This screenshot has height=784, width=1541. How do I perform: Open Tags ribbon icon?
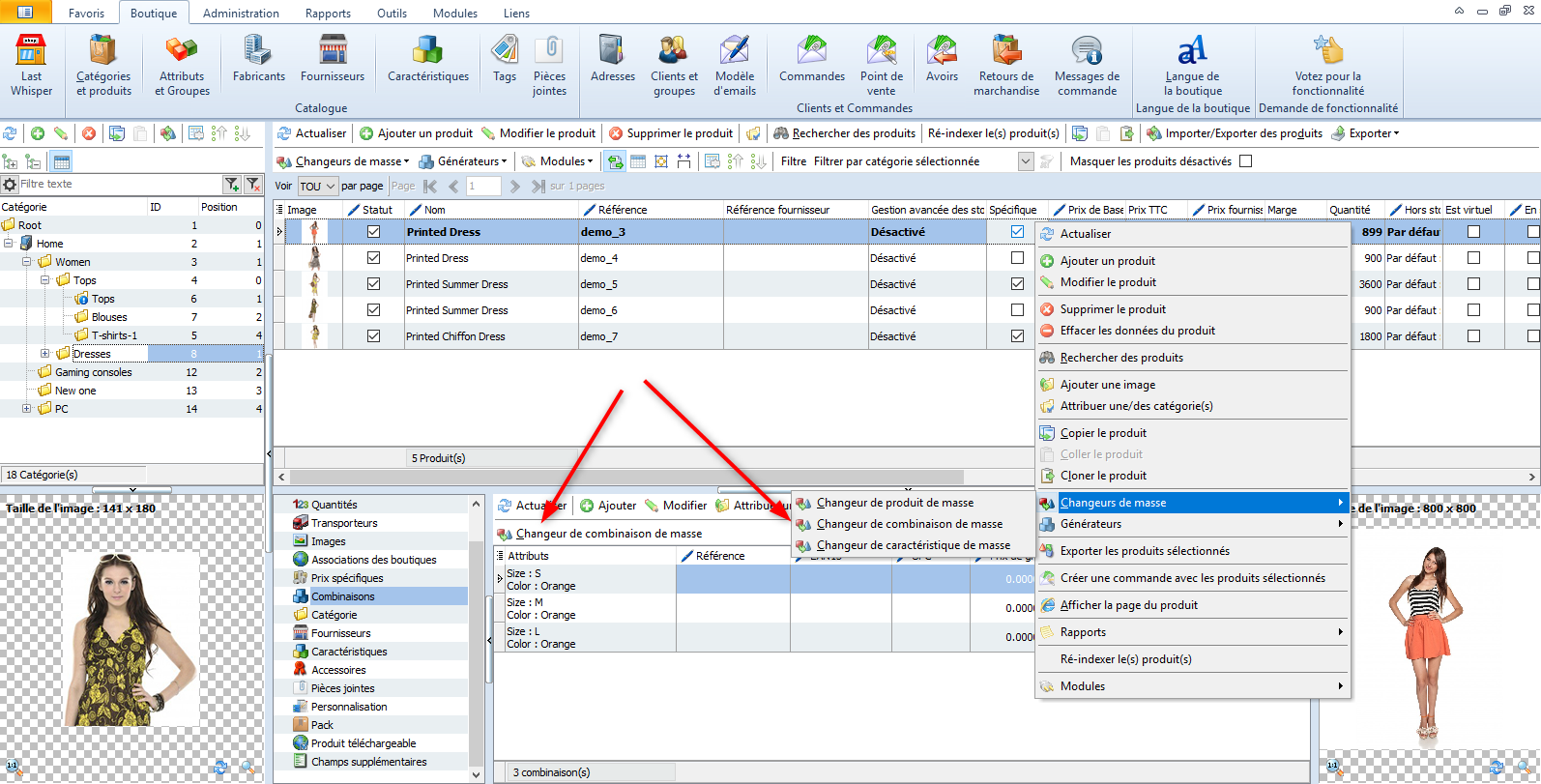coord(505,58)
